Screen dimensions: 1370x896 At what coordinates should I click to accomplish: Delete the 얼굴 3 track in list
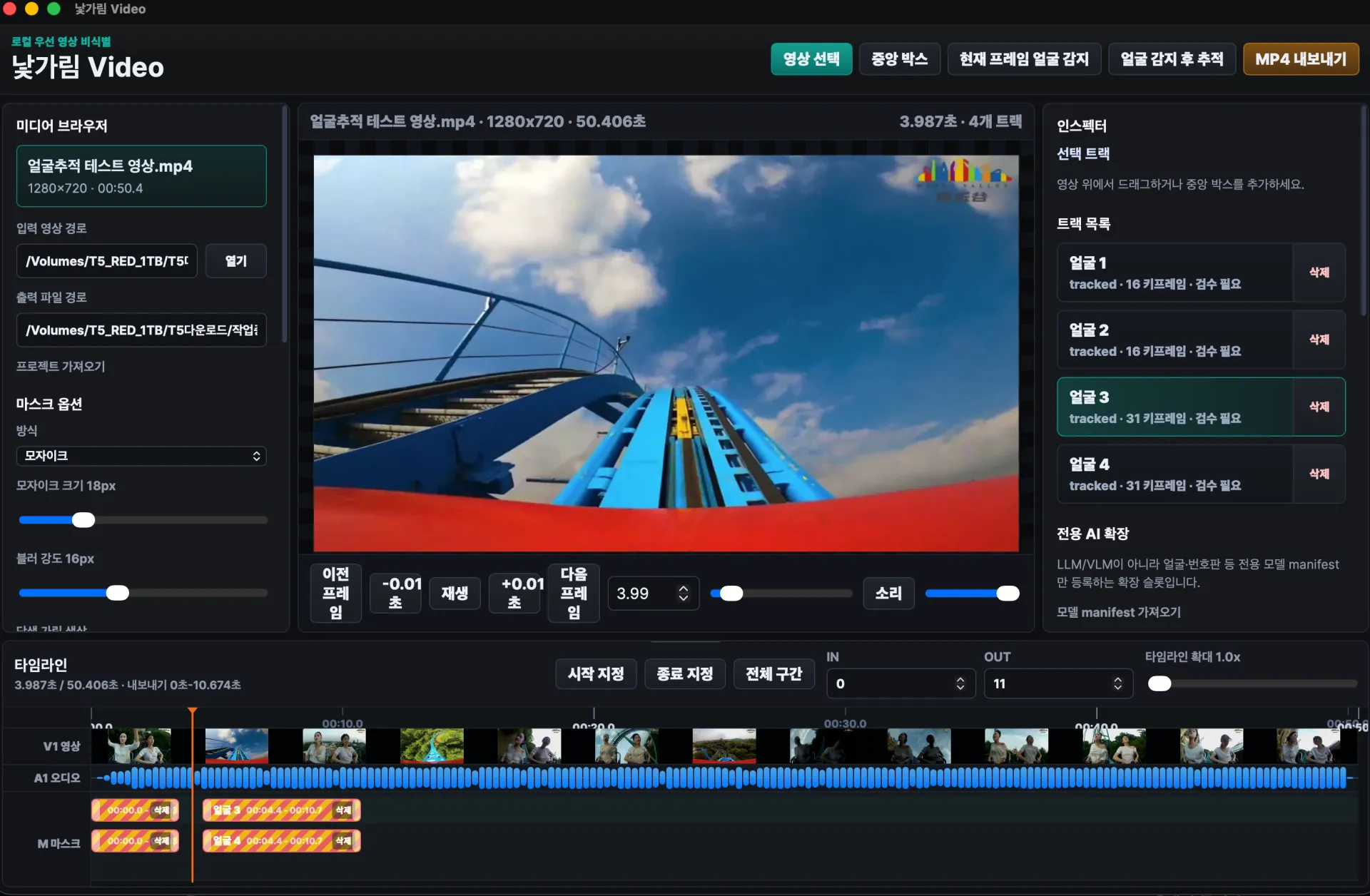click(x=1319, y=407)
